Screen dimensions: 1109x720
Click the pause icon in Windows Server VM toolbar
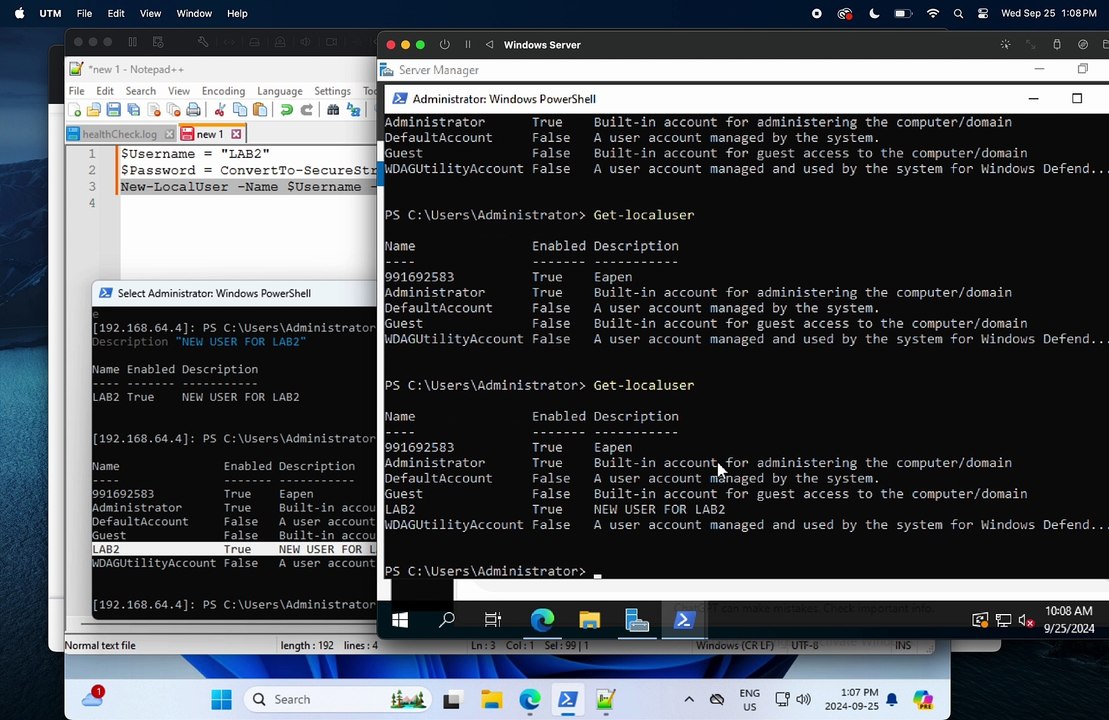(x=468, y=45)
